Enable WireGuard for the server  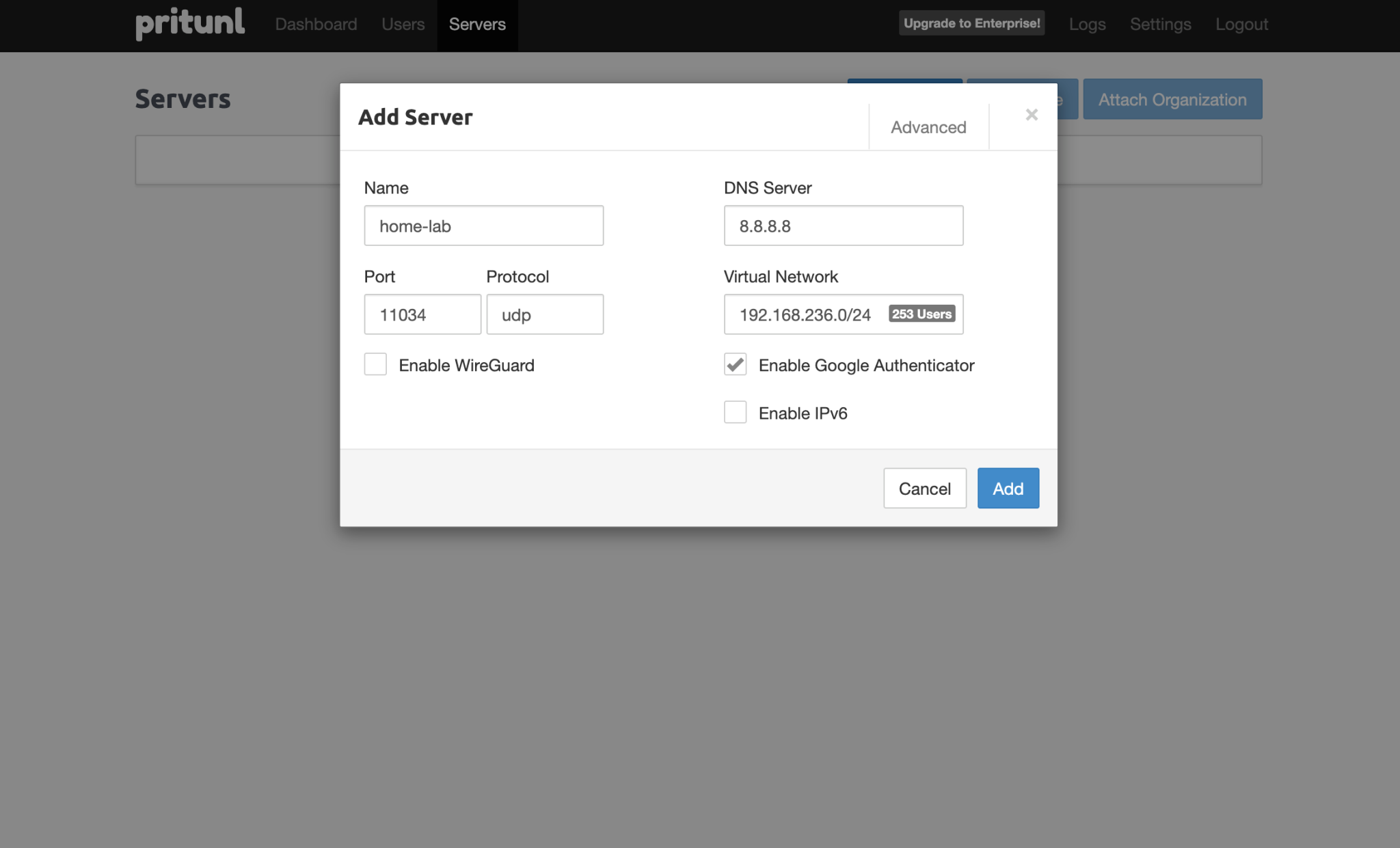pos(375,364)
